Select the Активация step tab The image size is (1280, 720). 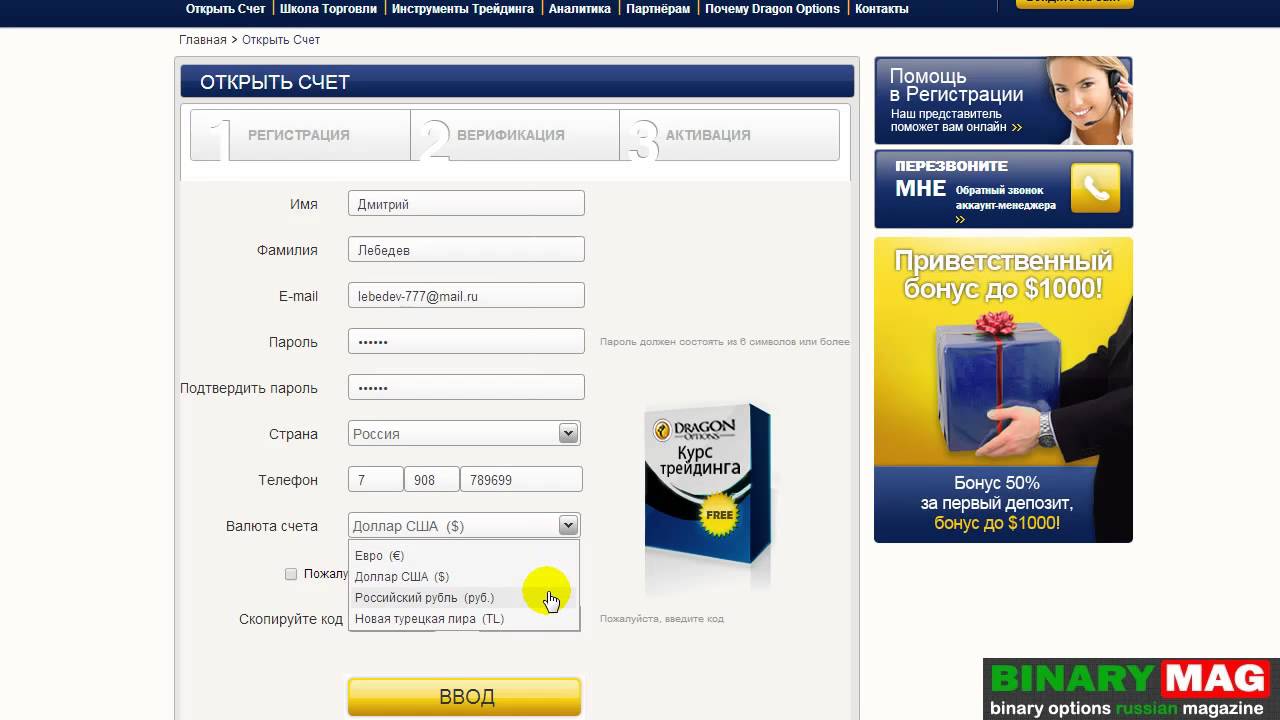click(730, 135)
